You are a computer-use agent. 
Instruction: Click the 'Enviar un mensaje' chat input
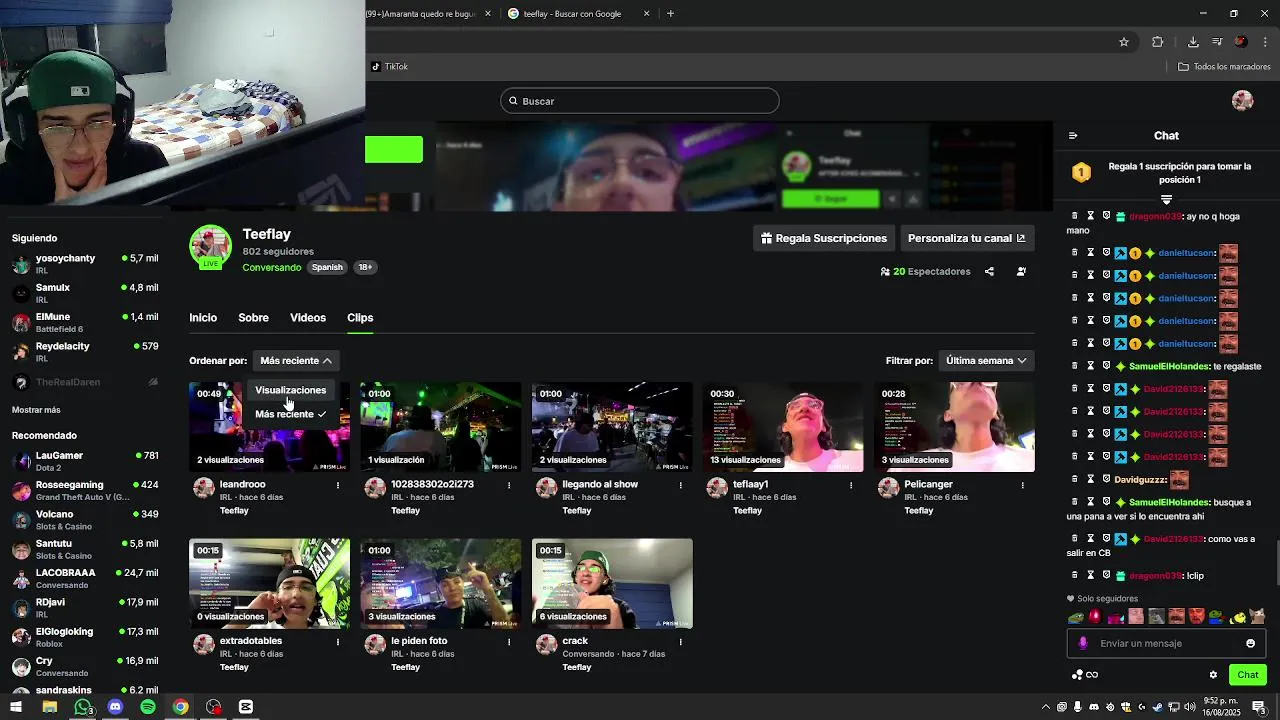1166,643
